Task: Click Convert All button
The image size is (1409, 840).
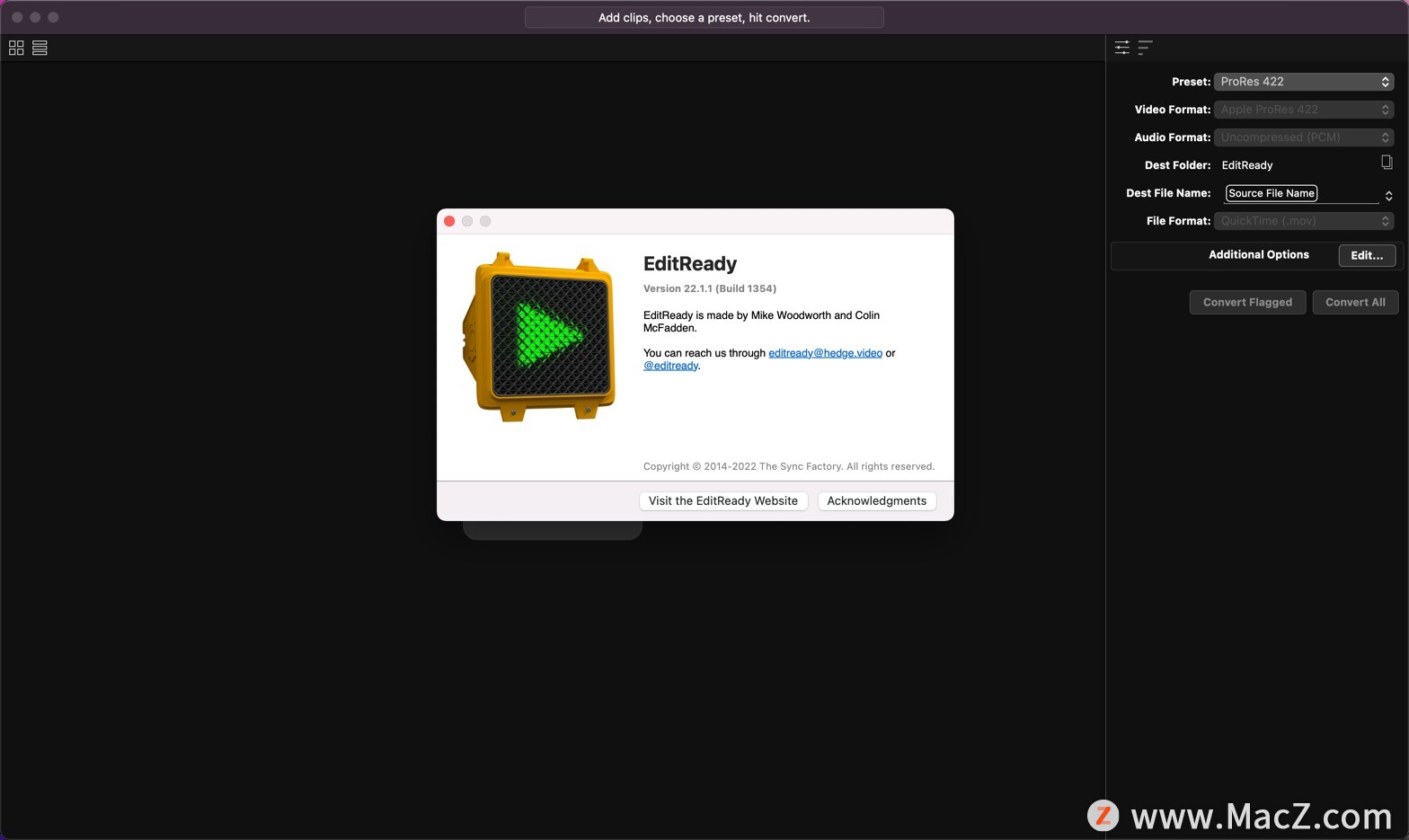Action: 1355,302
